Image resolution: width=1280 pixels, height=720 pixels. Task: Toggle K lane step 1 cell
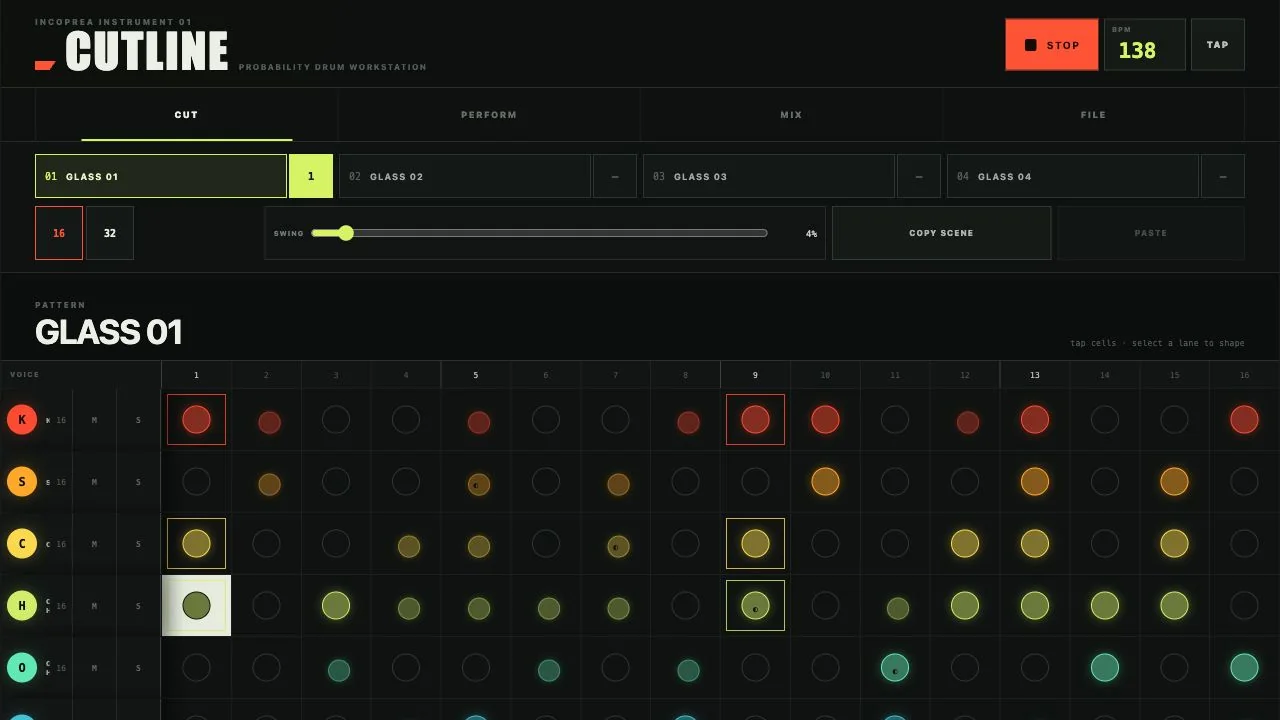[196, 419]
